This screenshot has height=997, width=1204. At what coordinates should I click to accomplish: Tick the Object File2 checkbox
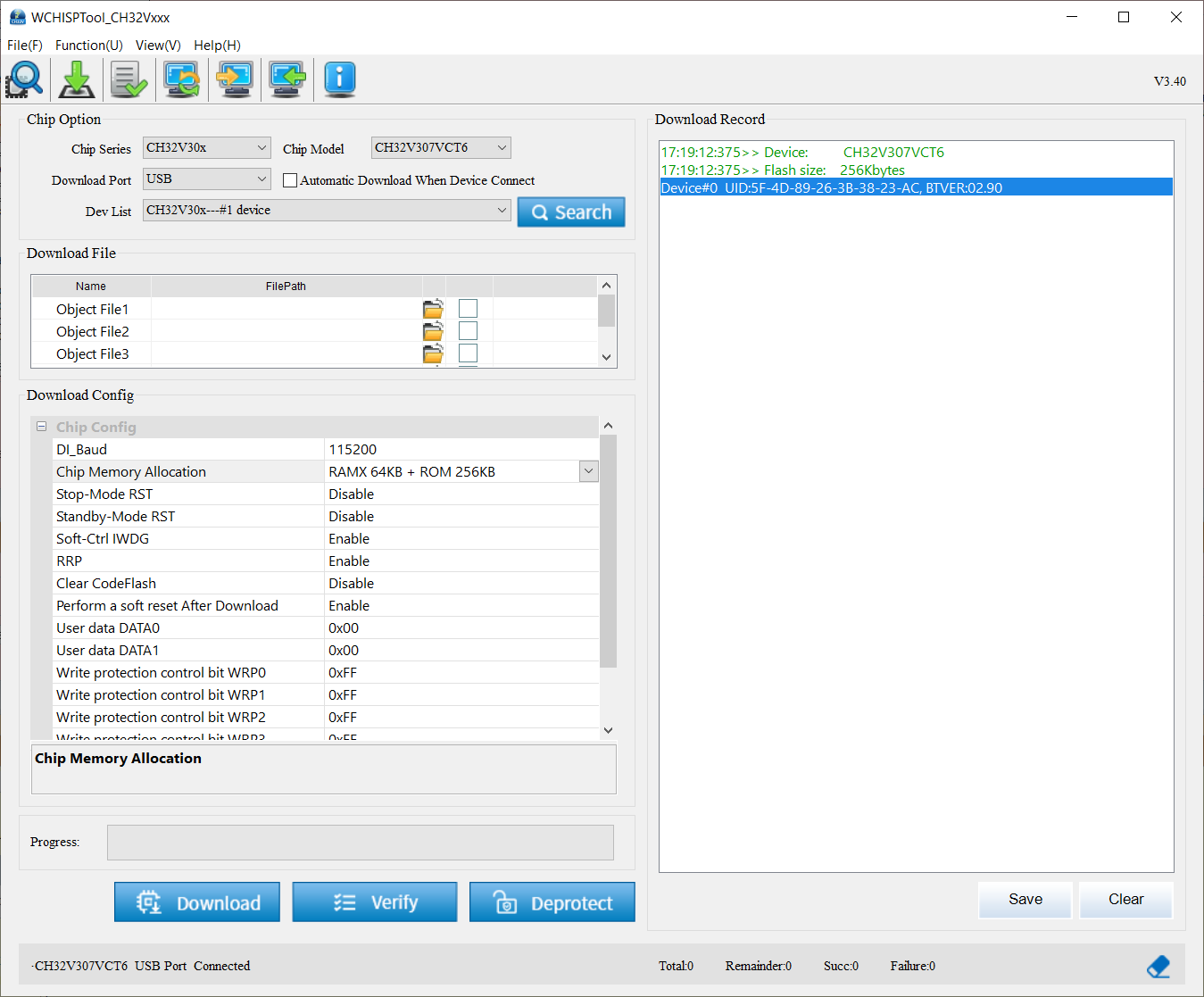(x=468, y=330)
